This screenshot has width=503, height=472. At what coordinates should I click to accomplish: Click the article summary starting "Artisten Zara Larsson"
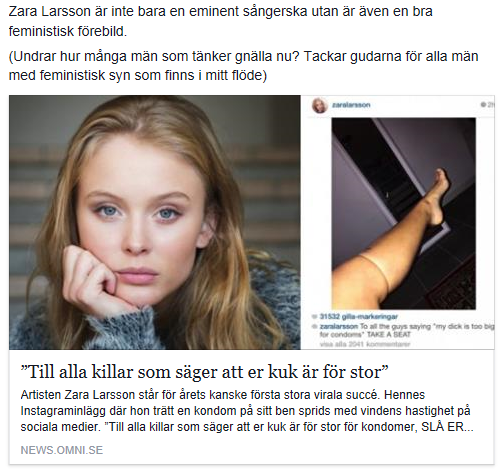(x=247, y=411)
